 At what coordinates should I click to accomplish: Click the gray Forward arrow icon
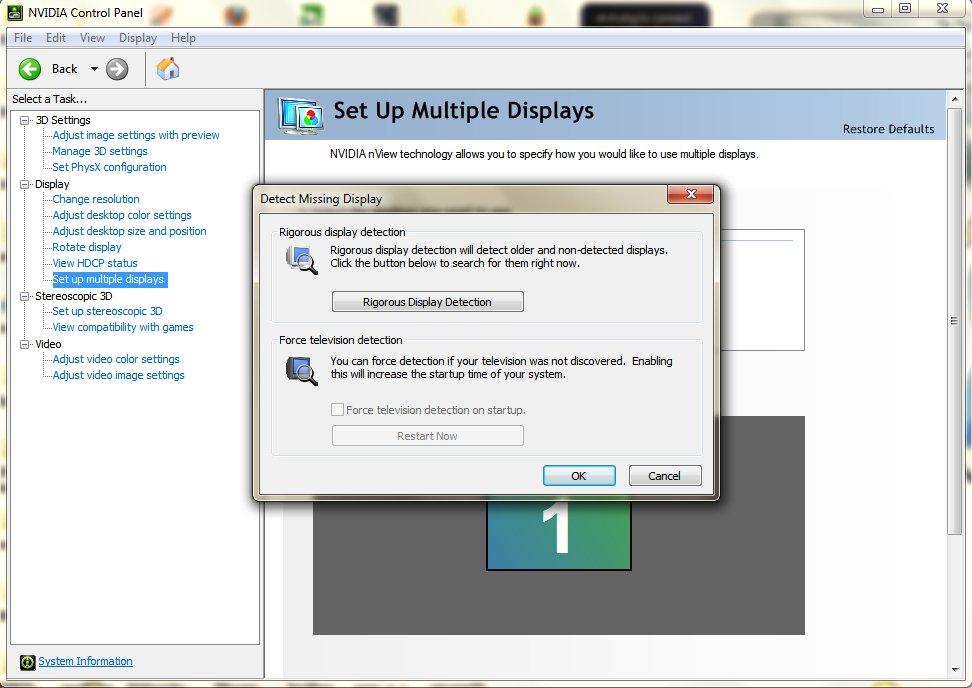(x=117, y=69)
